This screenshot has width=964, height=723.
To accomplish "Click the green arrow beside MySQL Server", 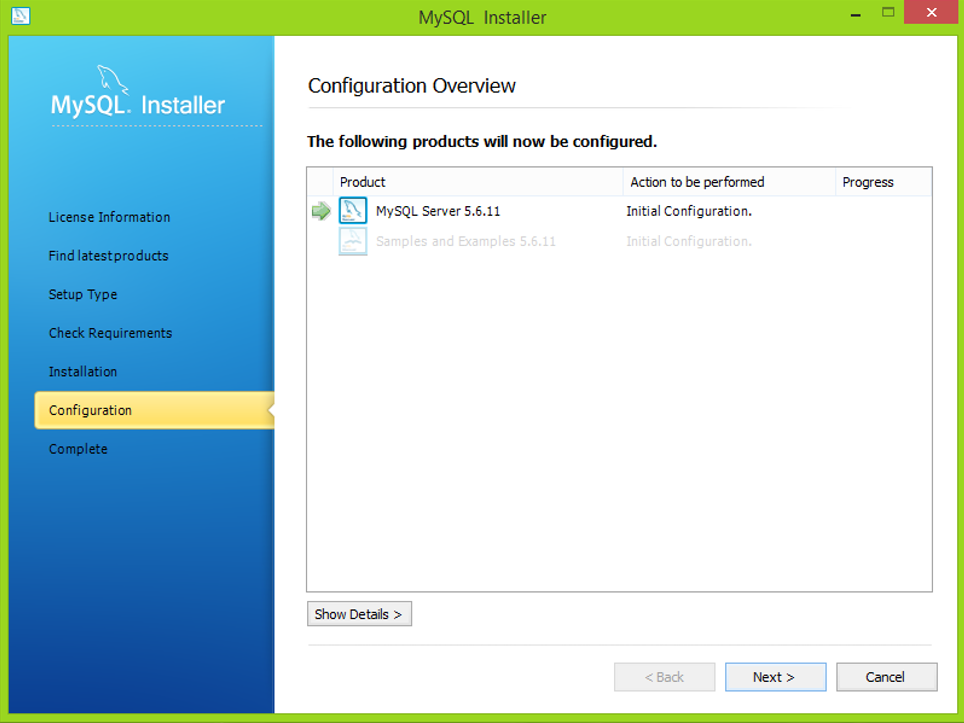I will 321,211.
